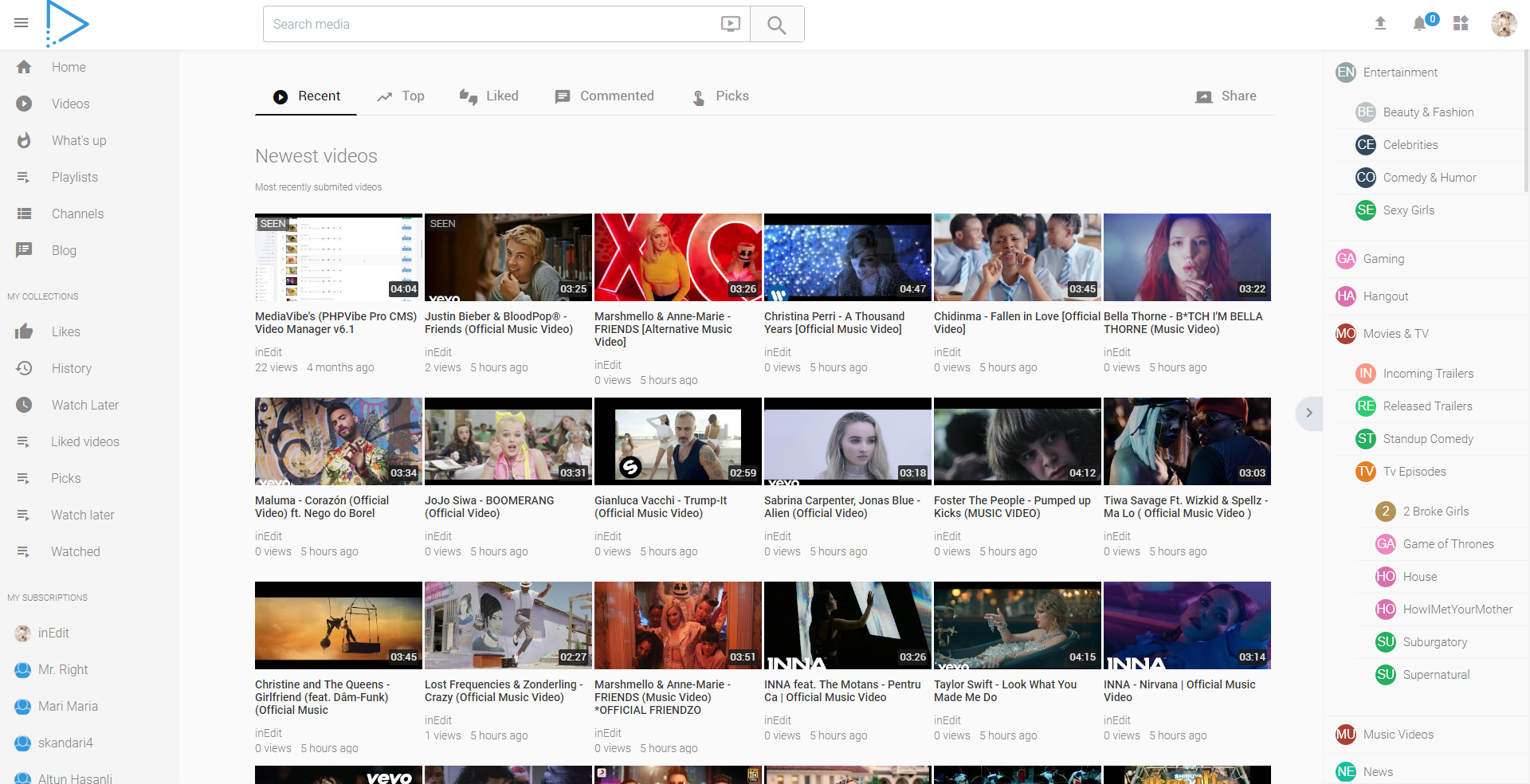Click the History icon in the sidebar
The image size is (1530, 784).
(24, 368)
